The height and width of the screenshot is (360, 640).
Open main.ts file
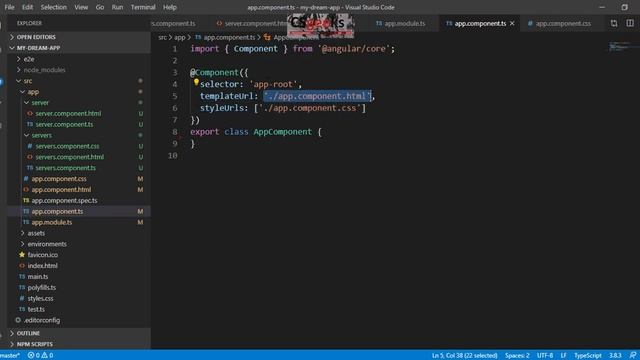(79, 277)
